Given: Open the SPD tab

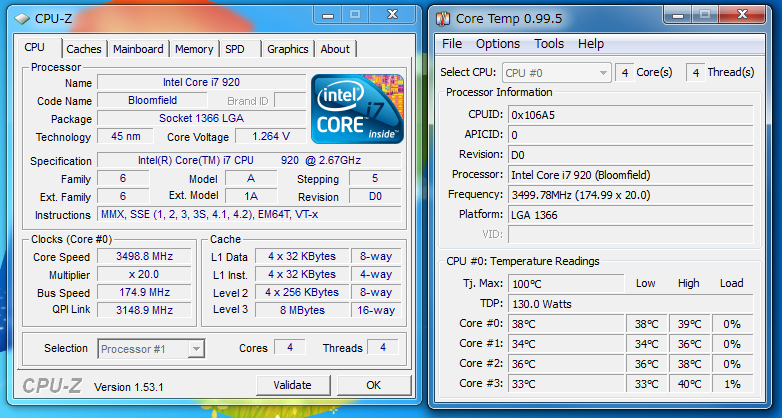Looking at the screenshot, I should click(235, 49).
